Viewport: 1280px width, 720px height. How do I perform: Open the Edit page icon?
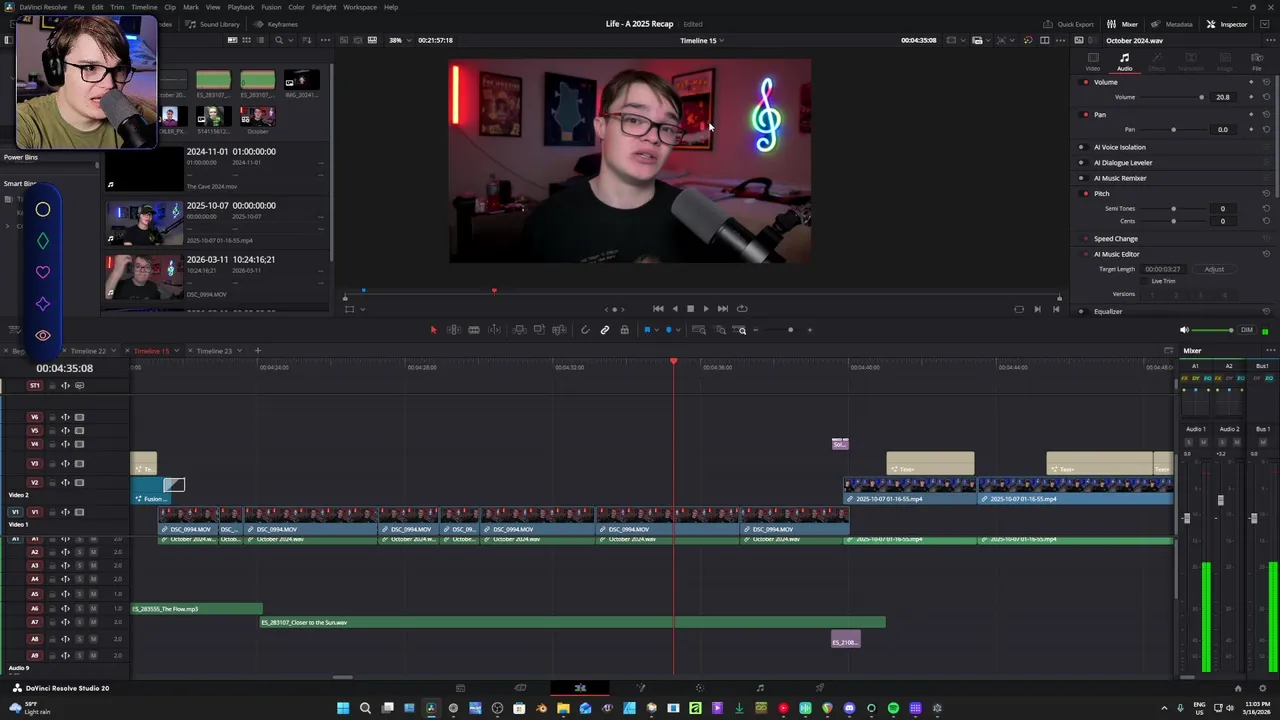(x=580, y=688)
